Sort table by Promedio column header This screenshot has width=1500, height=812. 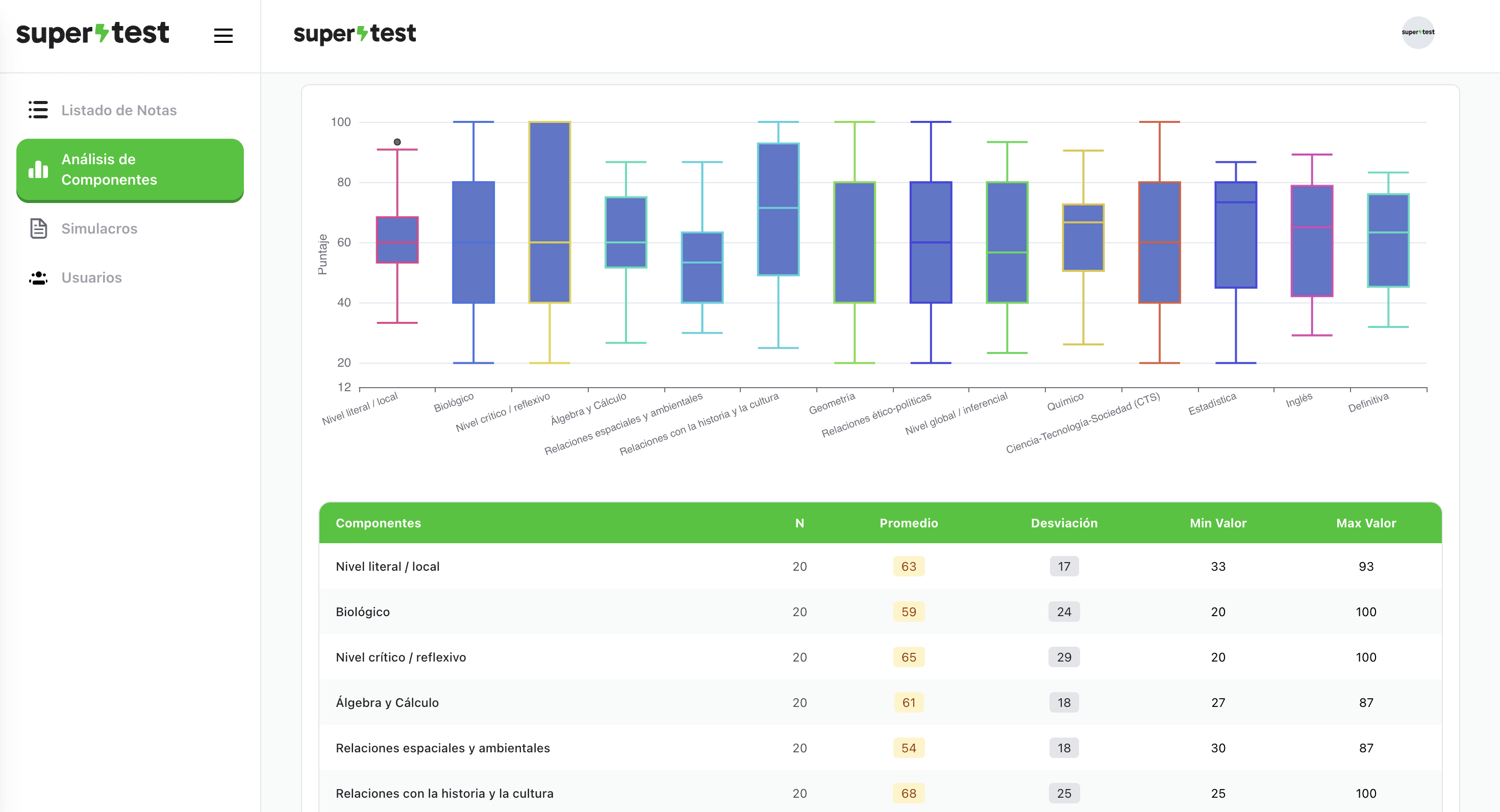(x=908, y=523)
